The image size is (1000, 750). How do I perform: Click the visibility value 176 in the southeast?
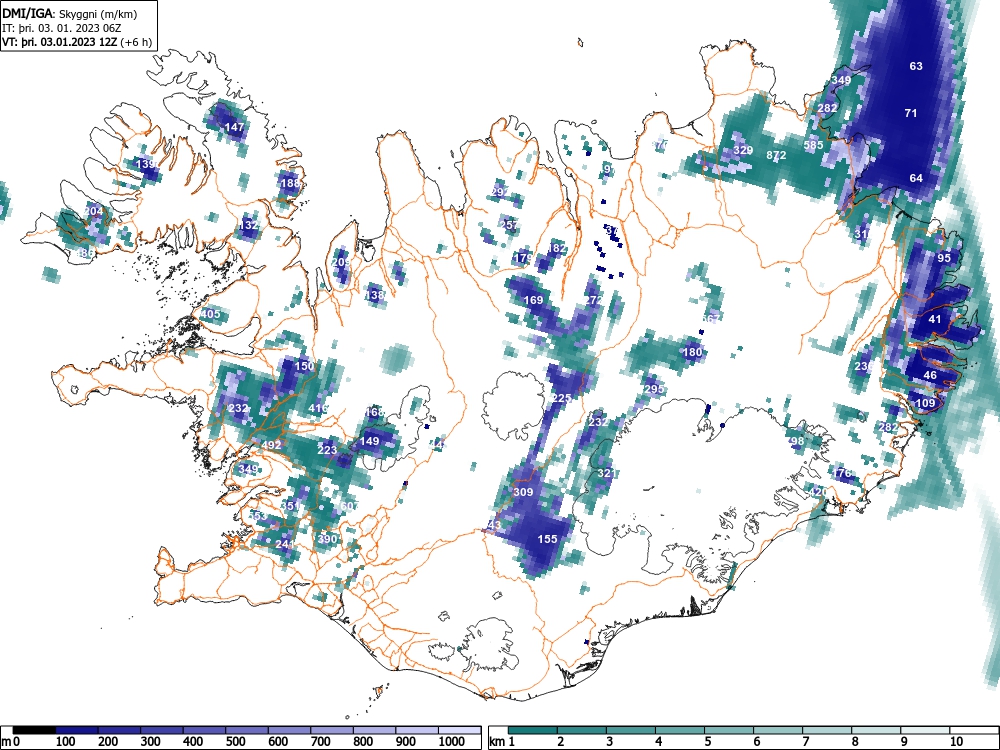tap(842, 473)
